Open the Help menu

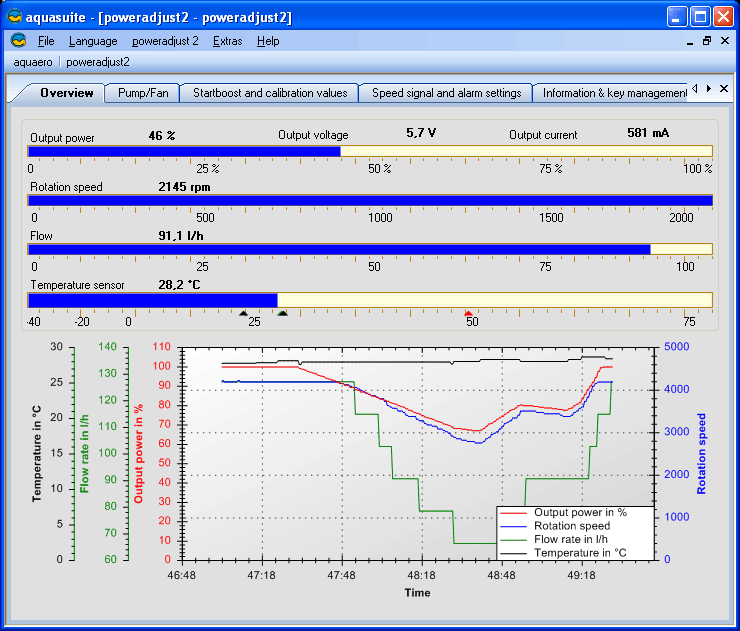tap(268, 41)
